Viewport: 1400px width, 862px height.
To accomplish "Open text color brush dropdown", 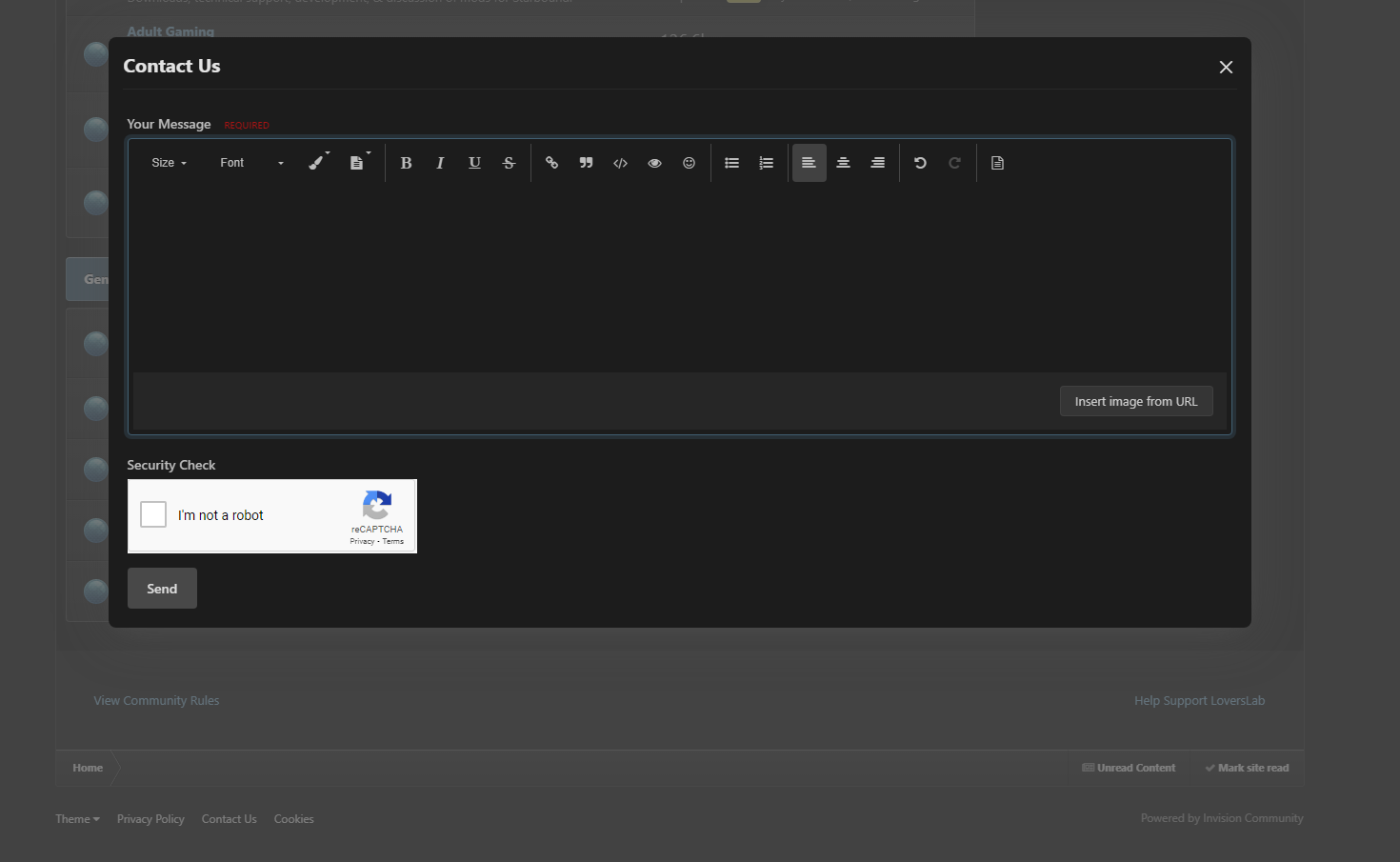I will click(x=318, y=162).
